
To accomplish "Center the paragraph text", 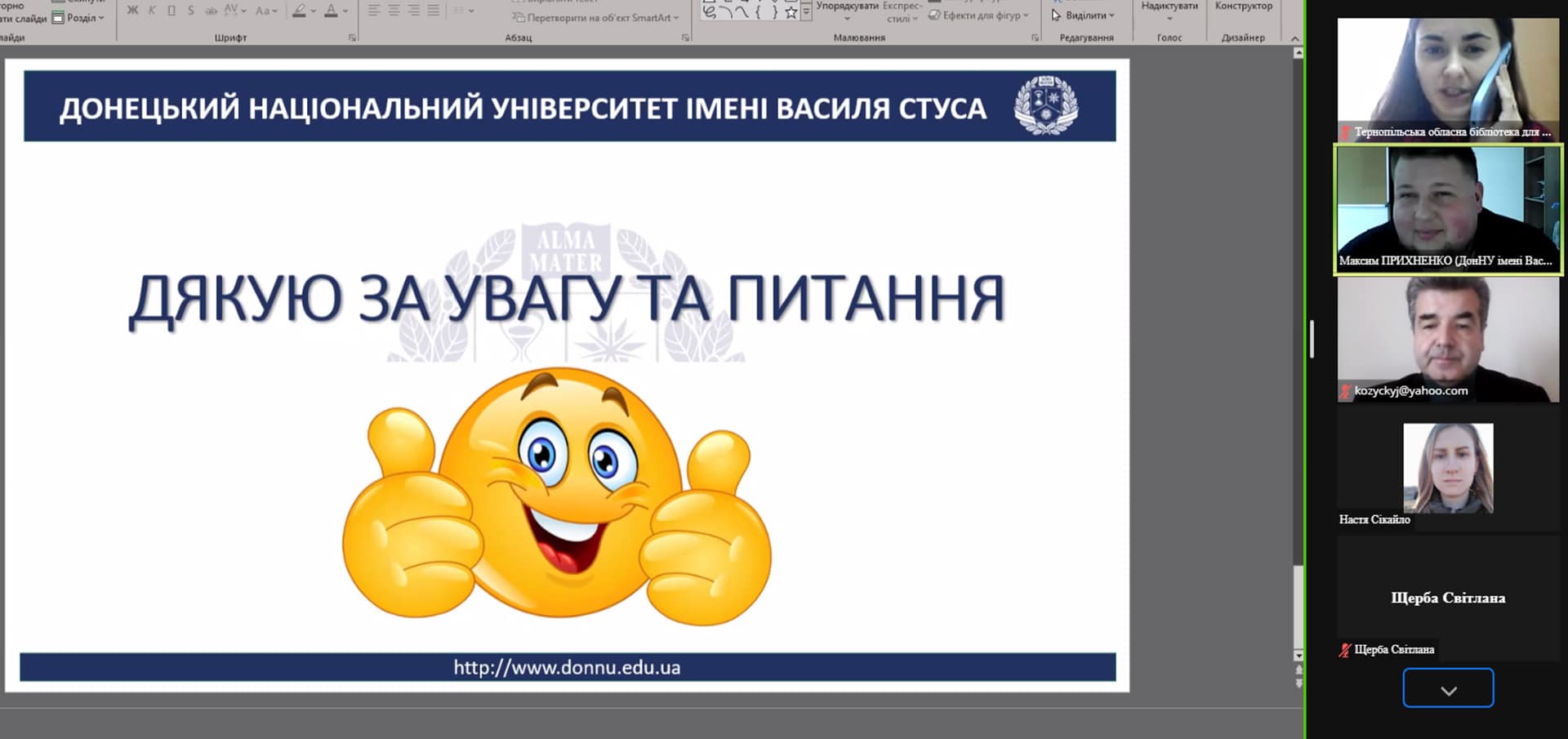I will (394, 11).
